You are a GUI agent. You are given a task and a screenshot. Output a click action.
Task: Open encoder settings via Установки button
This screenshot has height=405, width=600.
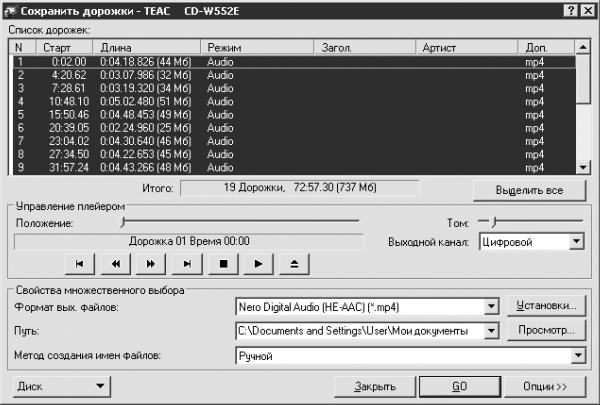(x=546, y=305)
